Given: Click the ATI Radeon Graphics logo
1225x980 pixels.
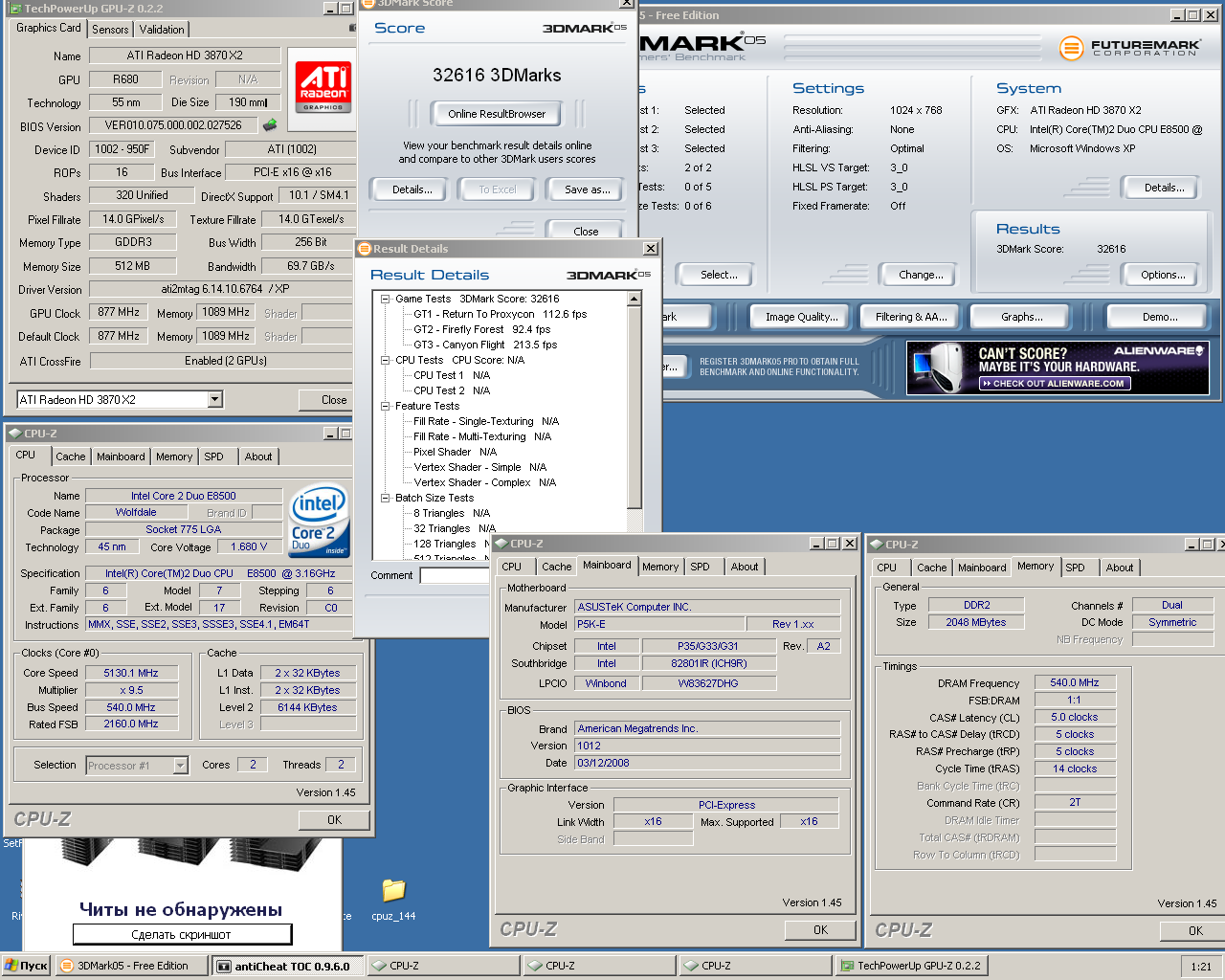Looking at the screenshot, I should 323,87.
